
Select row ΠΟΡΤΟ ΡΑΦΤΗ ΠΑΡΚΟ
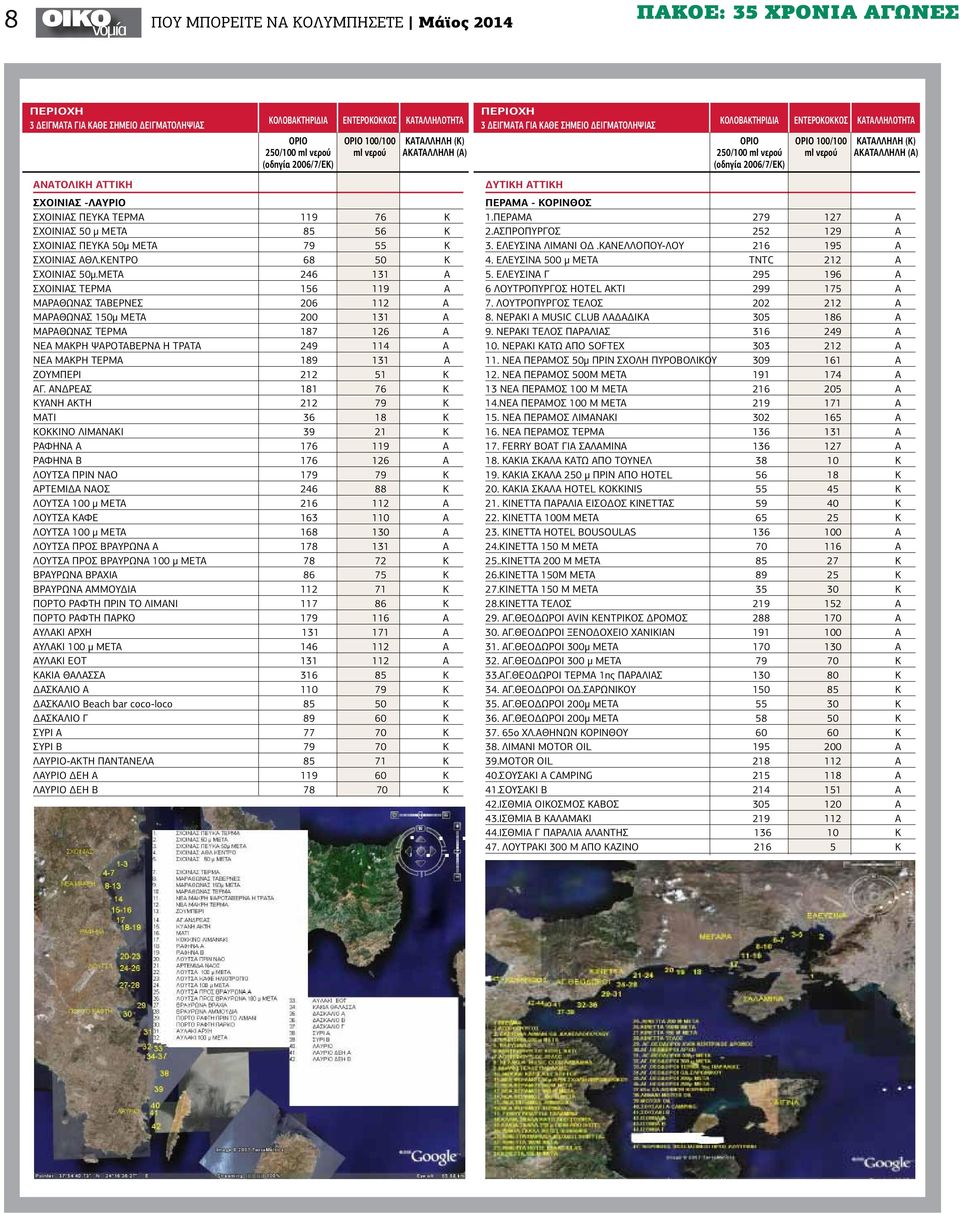(249, 618)
